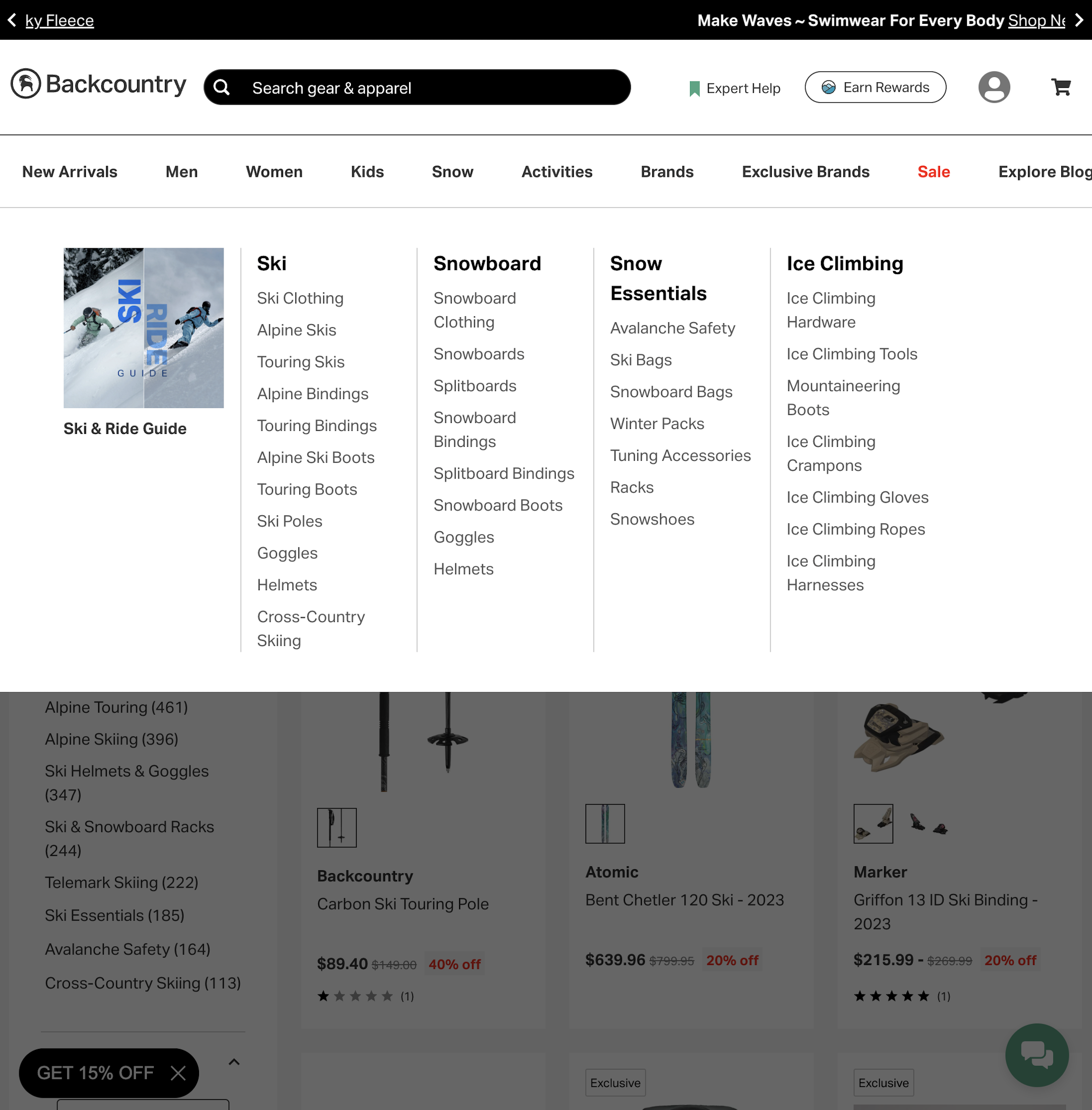Click inside the gear search field
This screenshot has height=1110, width=1092.
402,87
